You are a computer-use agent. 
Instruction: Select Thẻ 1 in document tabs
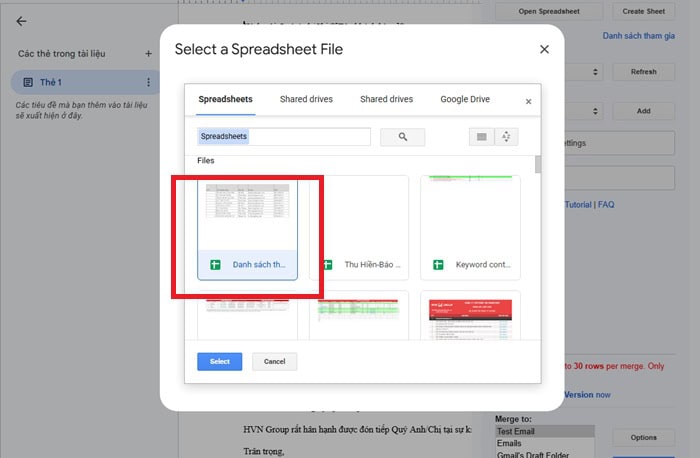pos(85,82)
